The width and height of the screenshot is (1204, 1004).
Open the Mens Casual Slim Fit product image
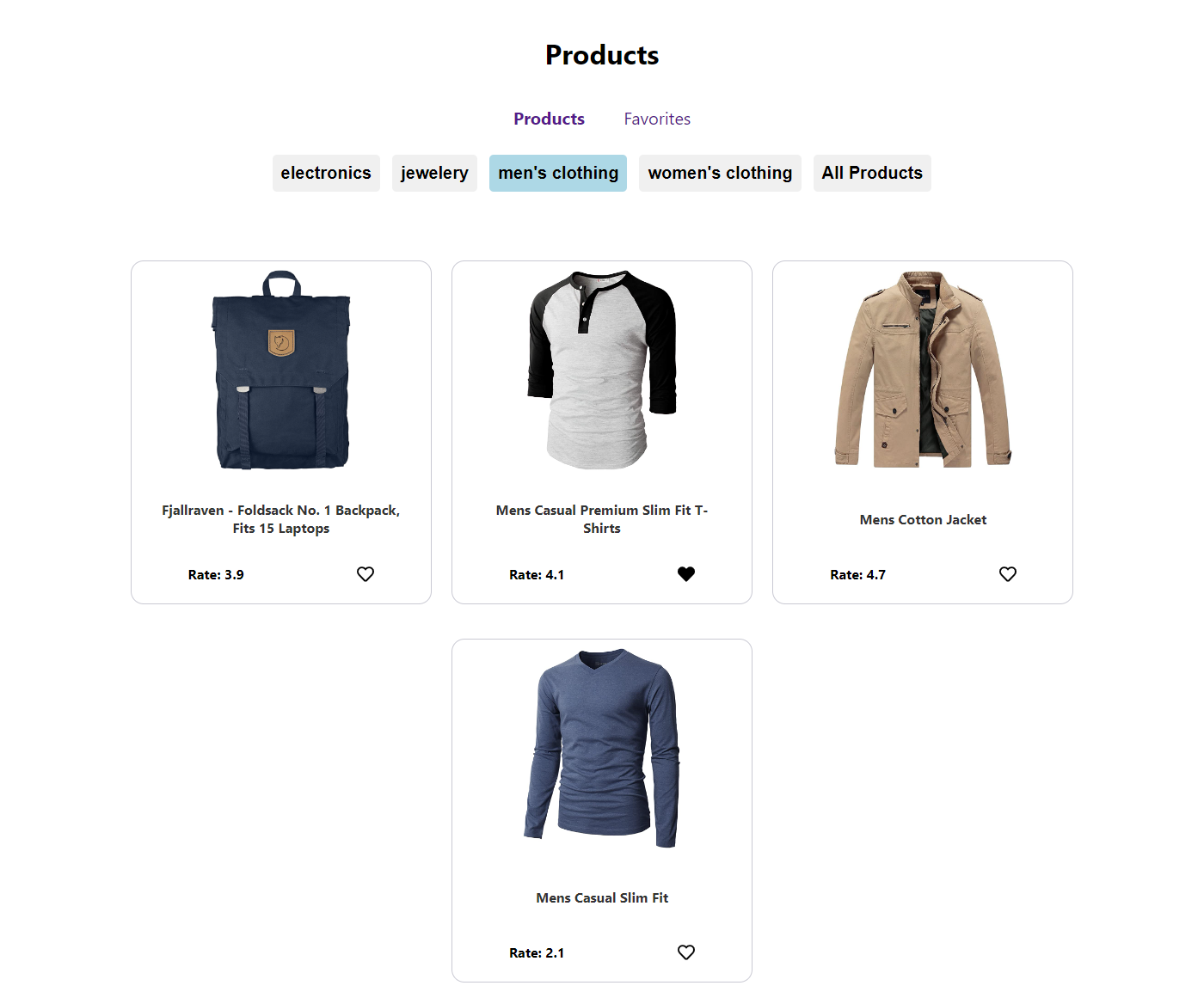(601, 750)
